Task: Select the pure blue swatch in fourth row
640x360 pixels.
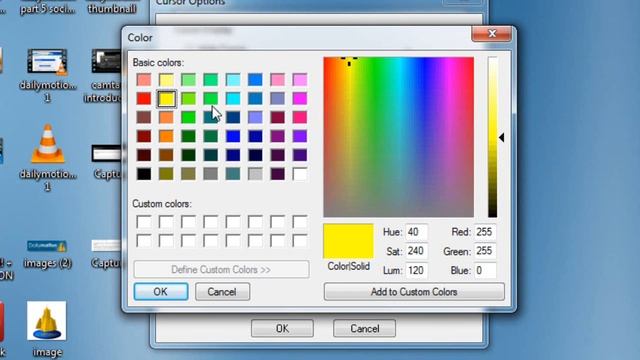Action: coord(233,136)
